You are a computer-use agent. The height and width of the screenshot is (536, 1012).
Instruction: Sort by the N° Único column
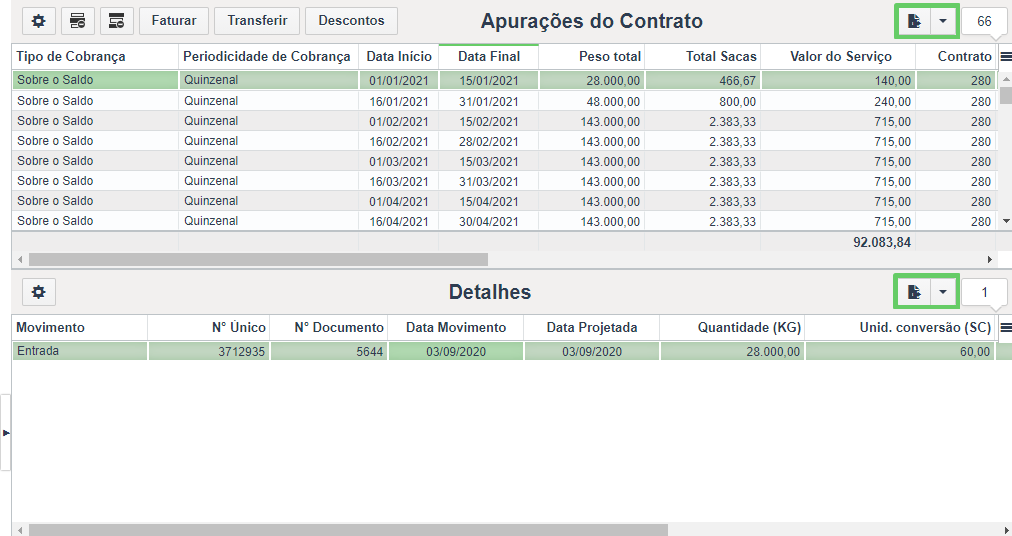click(x=208, y=327)
